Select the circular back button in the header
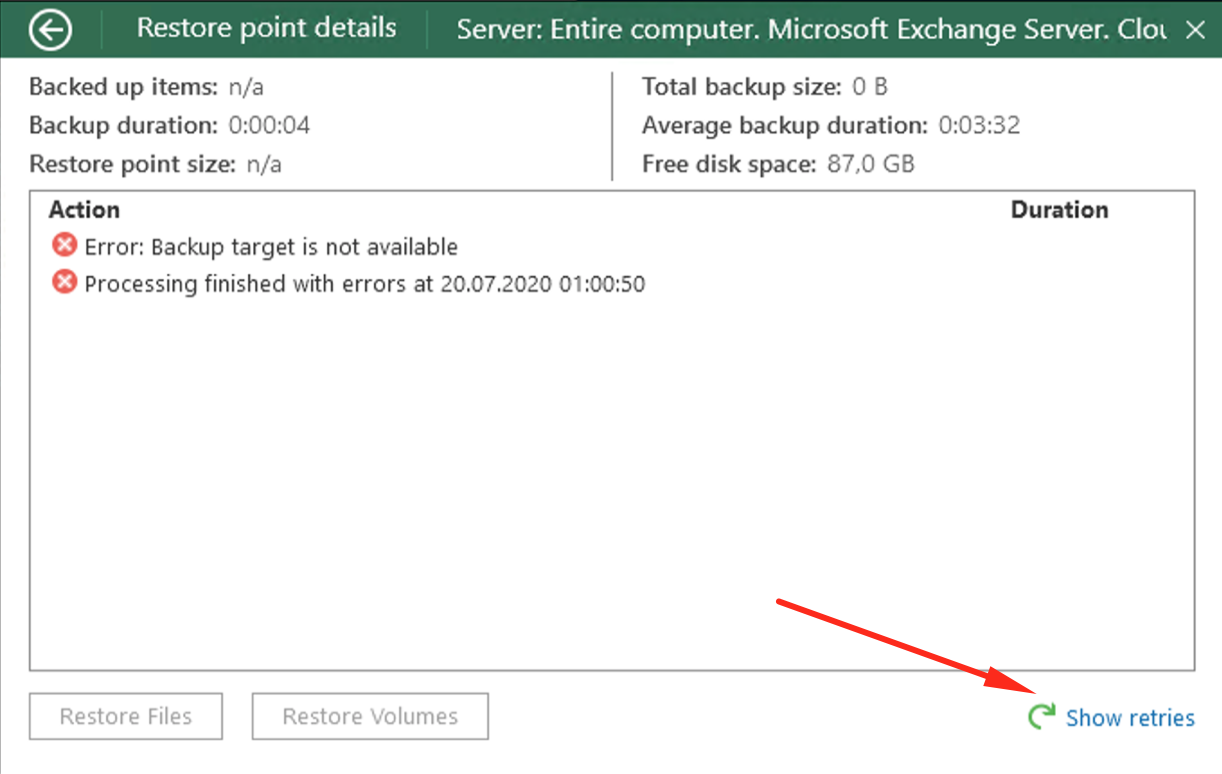The width and height of the screenshot is (1222, 774). [x=49, y=29]
